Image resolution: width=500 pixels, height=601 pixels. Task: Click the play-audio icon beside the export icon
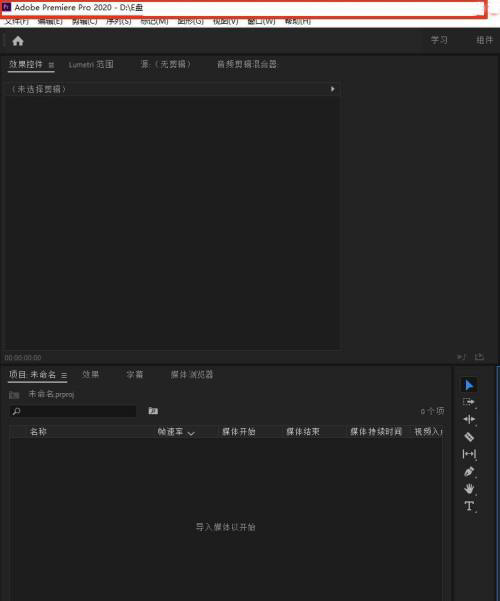pos(461,357)
